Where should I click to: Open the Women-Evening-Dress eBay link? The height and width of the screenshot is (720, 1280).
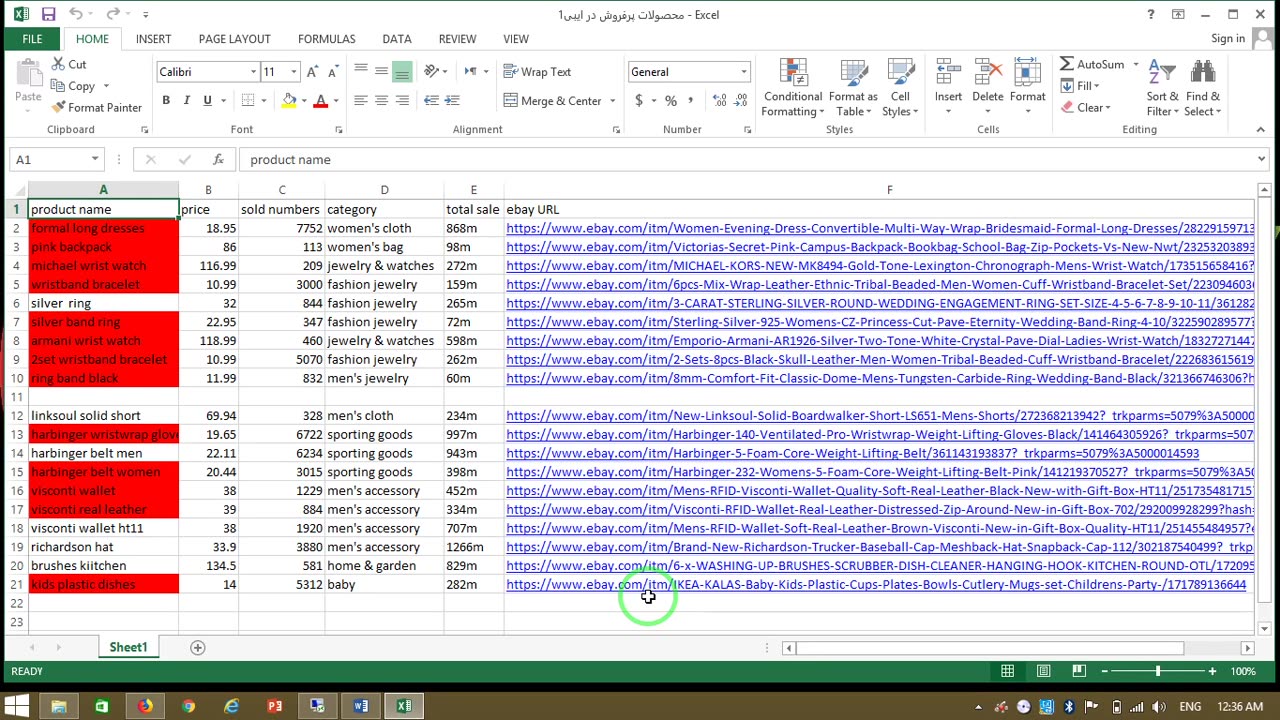point(880,228)
